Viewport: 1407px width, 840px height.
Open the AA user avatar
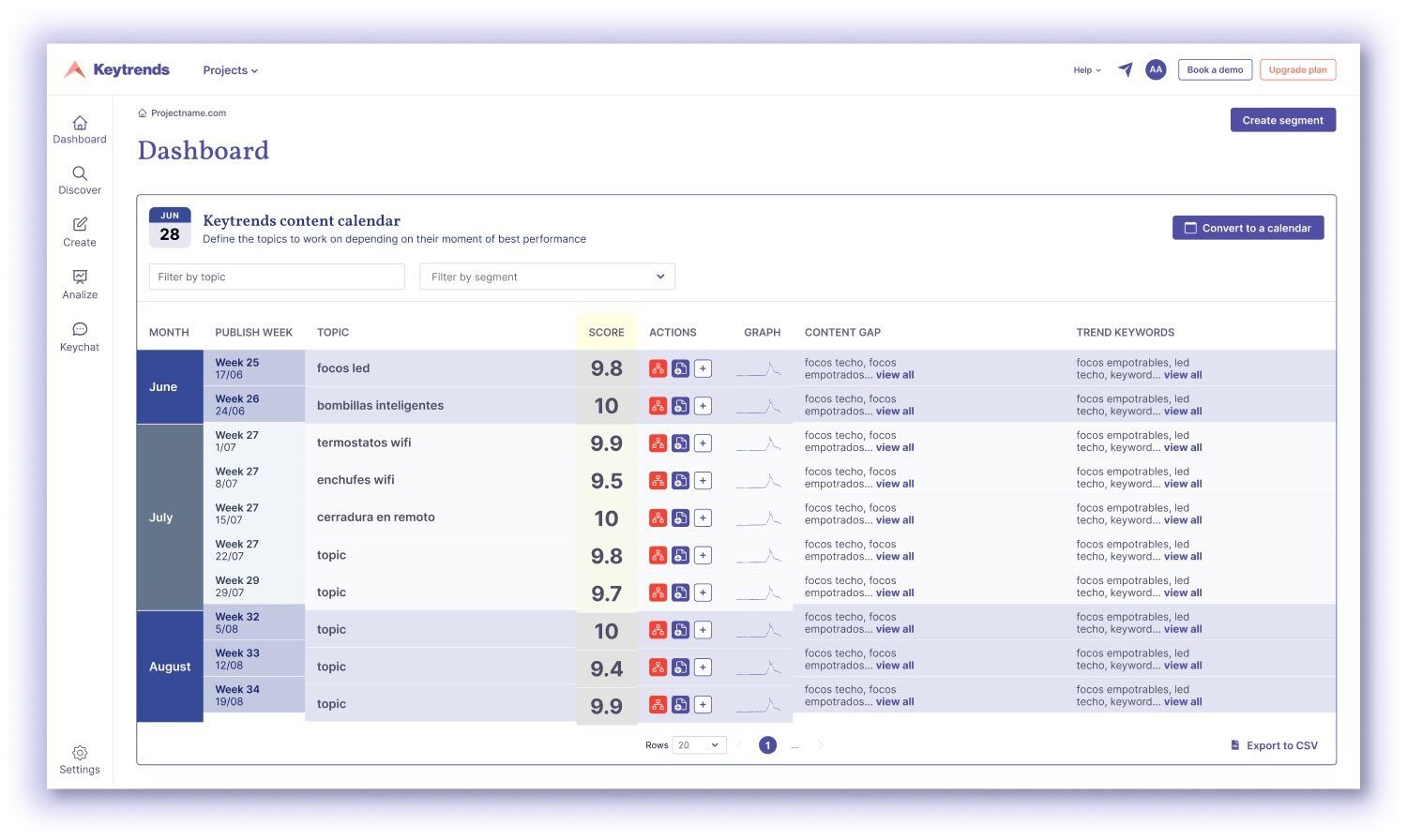(1156, 69)
